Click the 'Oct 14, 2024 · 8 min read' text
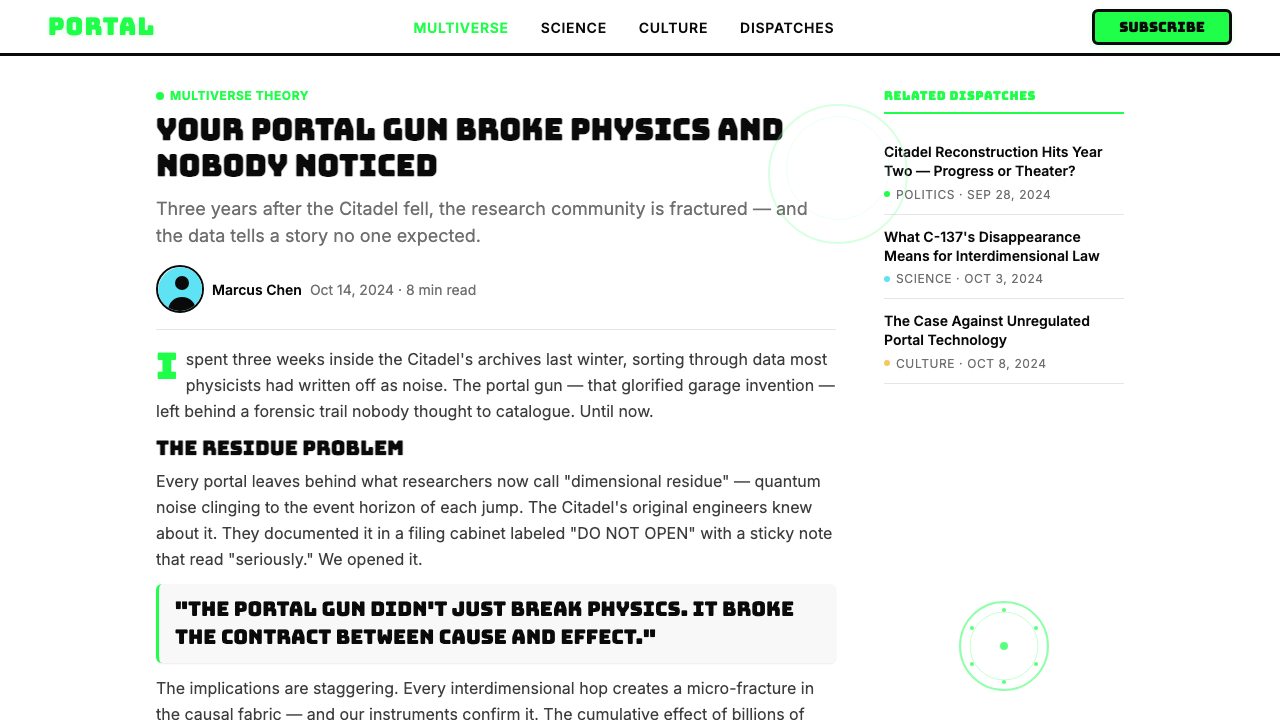Viewport: 1280px width, 720px height. (393, 290)
